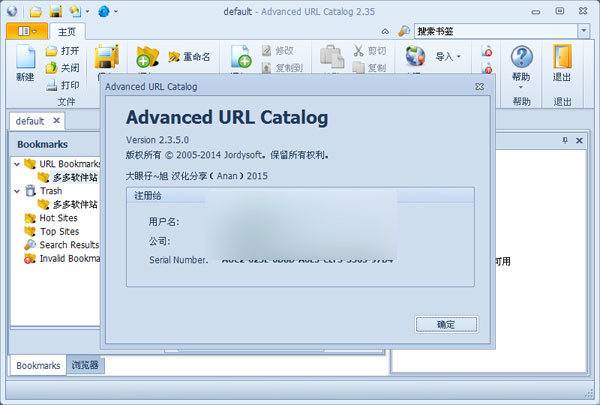Image resolution: width=600 pixels, height=405 pixels.
Task: Close the default document tab
Action: tap(57, 121)
